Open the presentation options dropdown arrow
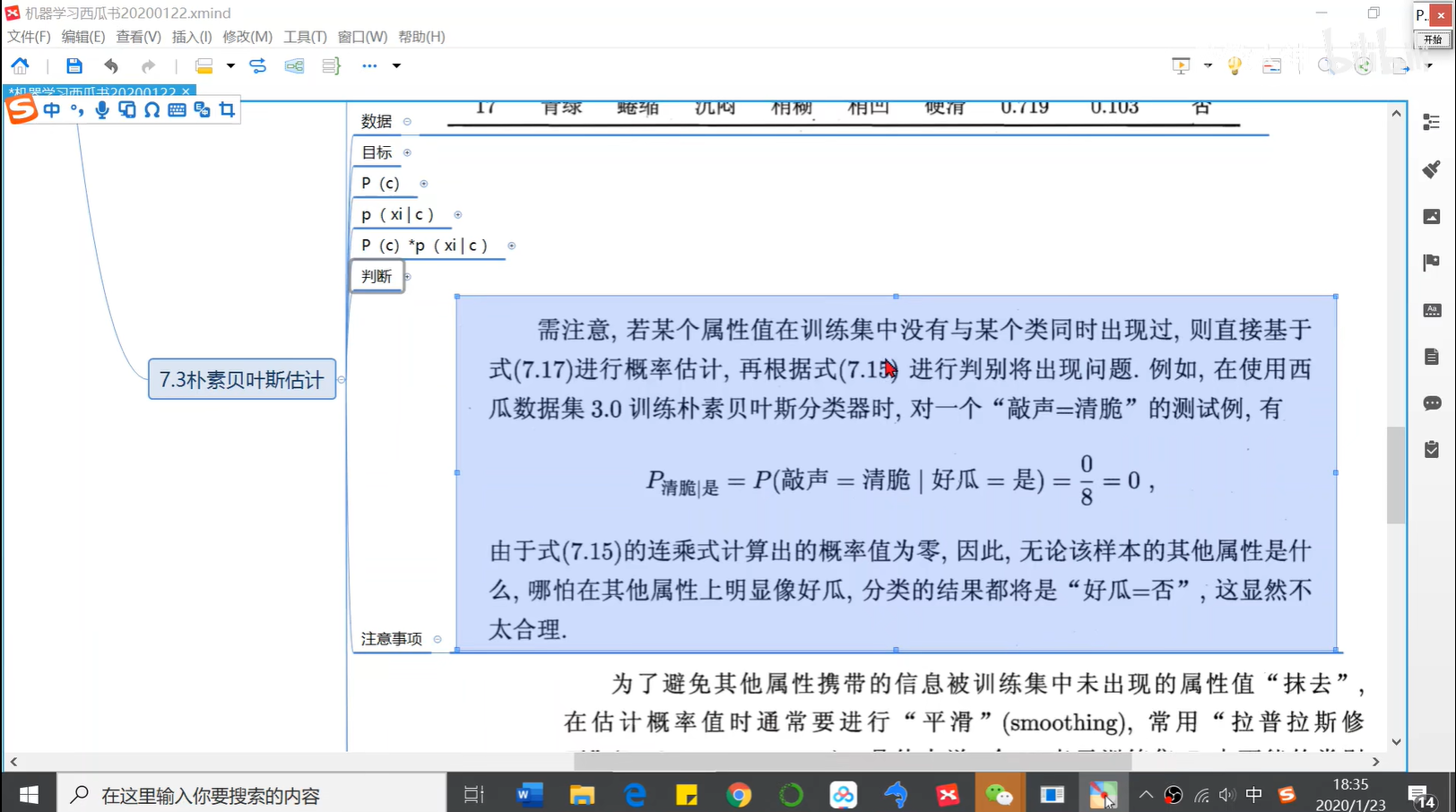Viewport: 1456px width, 812px height. click(x=1208, y=65)
